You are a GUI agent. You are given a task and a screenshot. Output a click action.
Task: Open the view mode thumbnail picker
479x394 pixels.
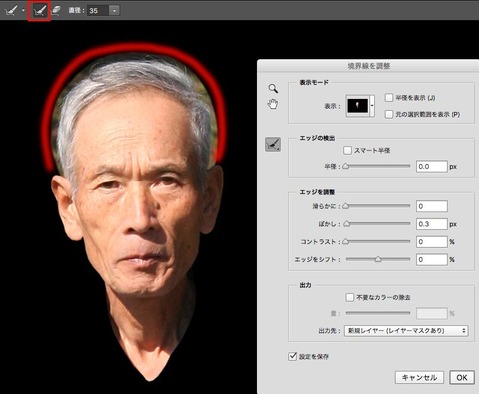[358, 106]
